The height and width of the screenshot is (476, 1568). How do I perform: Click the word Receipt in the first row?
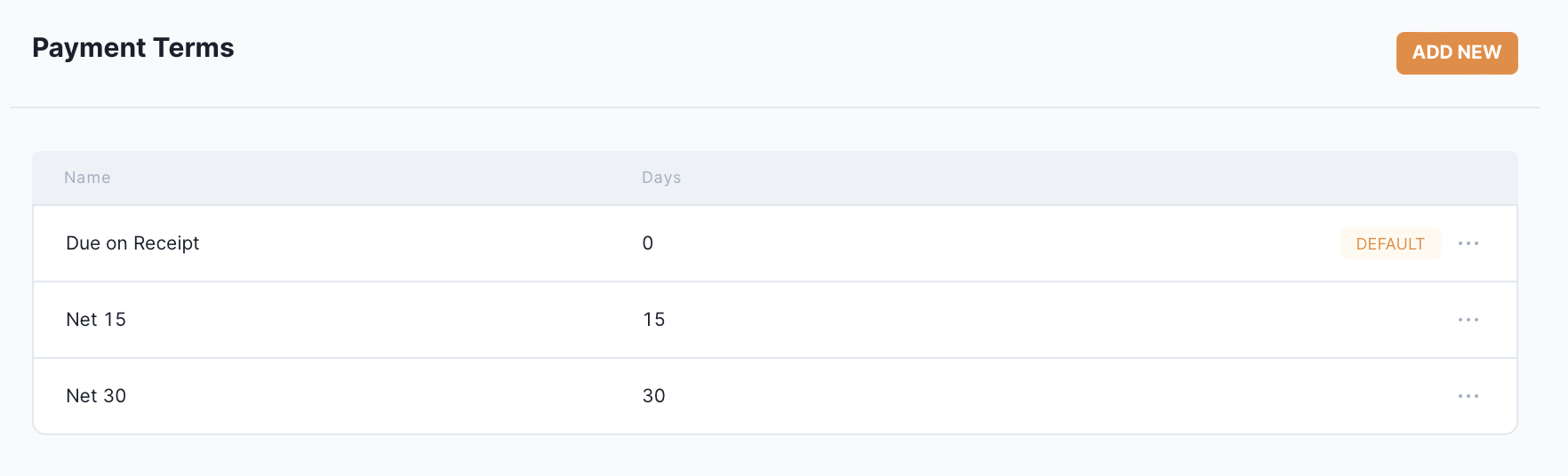[166, 243]
